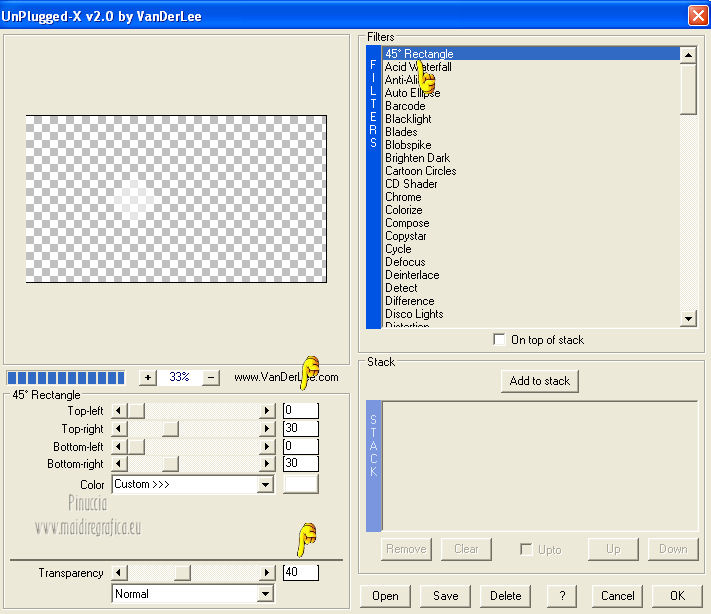Click left arrow of Top-right slider

[x=119, y=429]
